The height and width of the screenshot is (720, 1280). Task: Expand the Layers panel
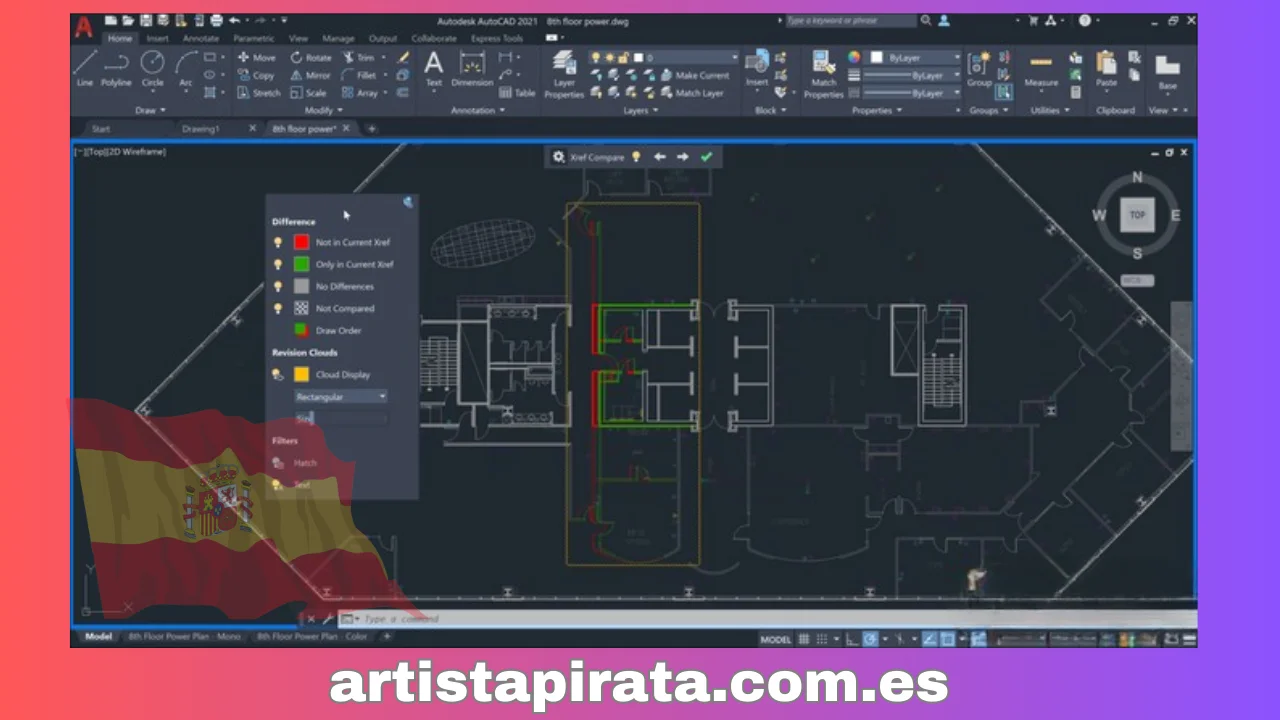click(x=641, y=111)
